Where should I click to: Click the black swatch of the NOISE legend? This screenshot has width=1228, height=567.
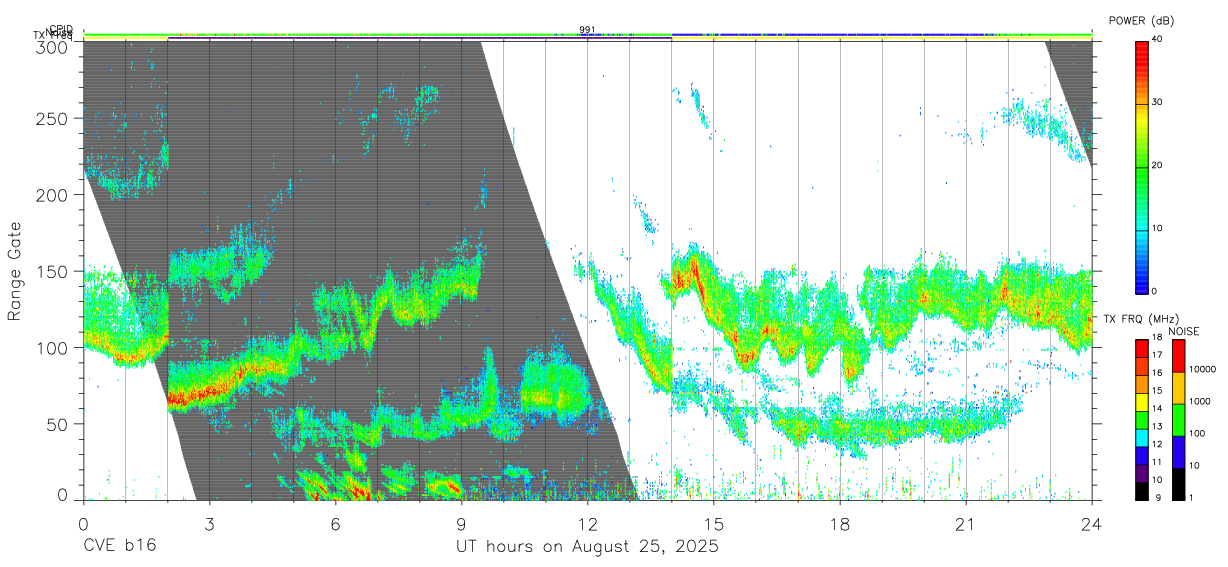[1177, 483]
